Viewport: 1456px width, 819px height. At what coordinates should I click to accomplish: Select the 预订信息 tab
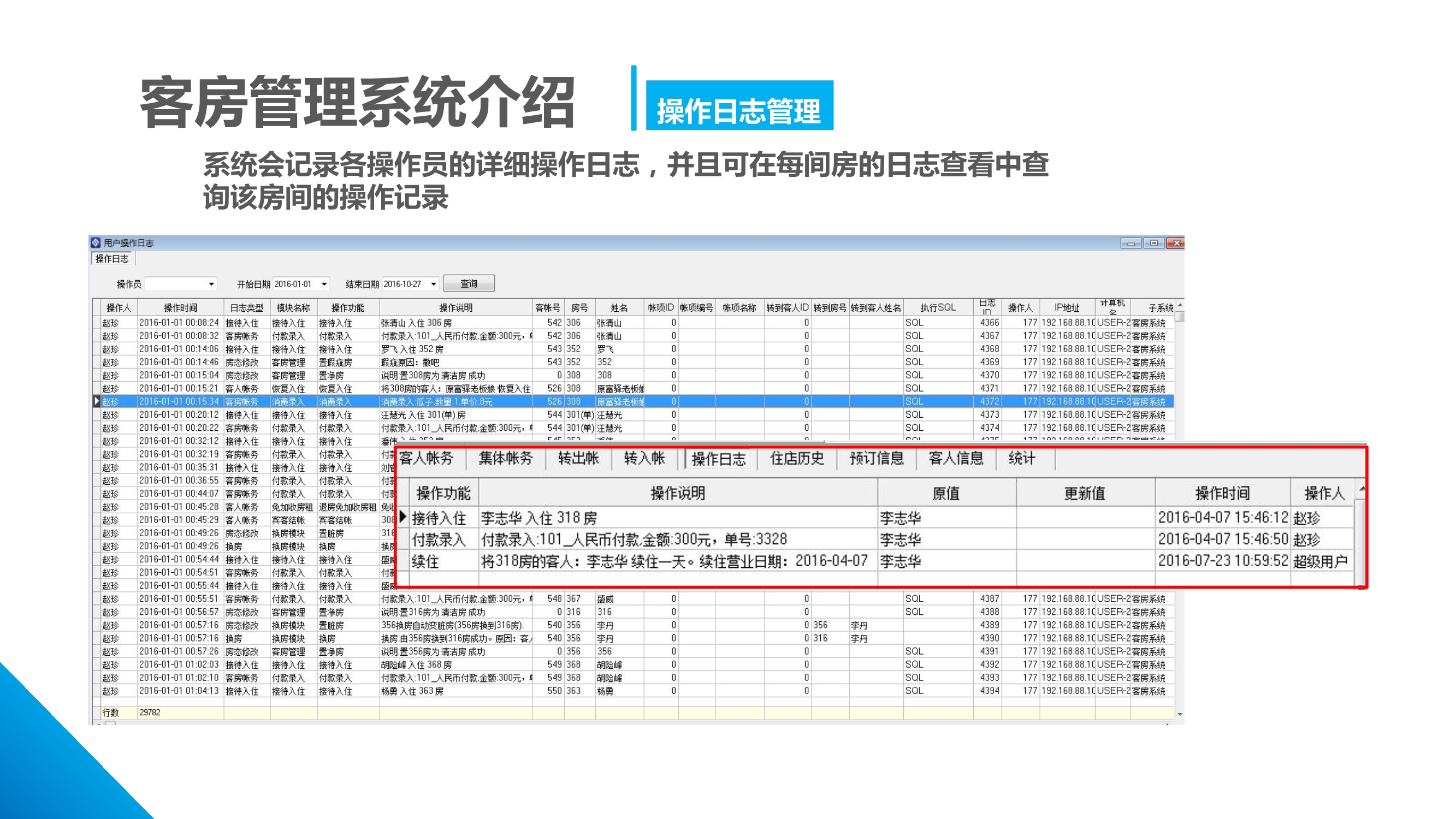tap(876, 458)
